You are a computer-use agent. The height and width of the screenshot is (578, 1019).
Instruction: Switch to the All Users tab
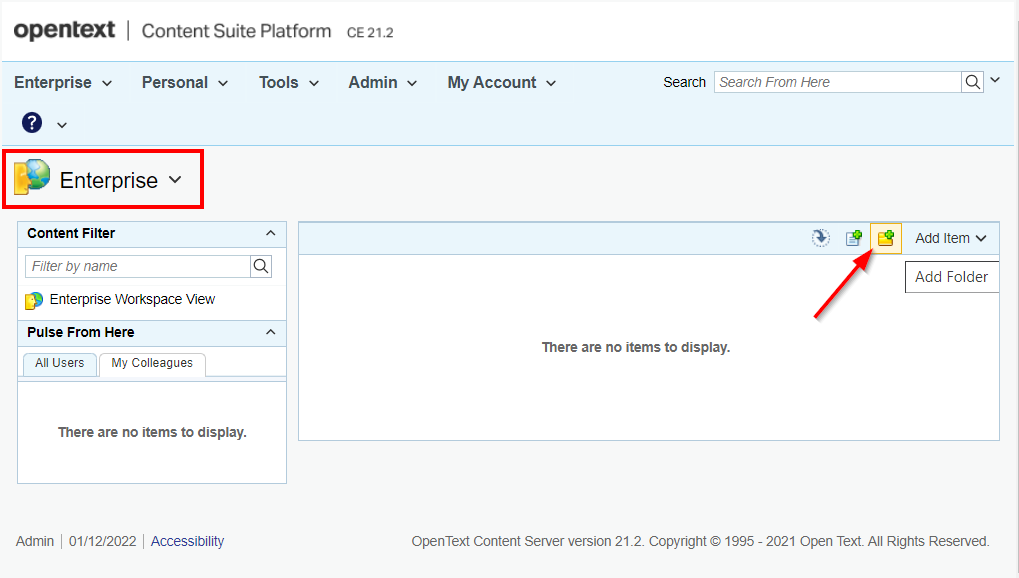click(x=59, y=363)
